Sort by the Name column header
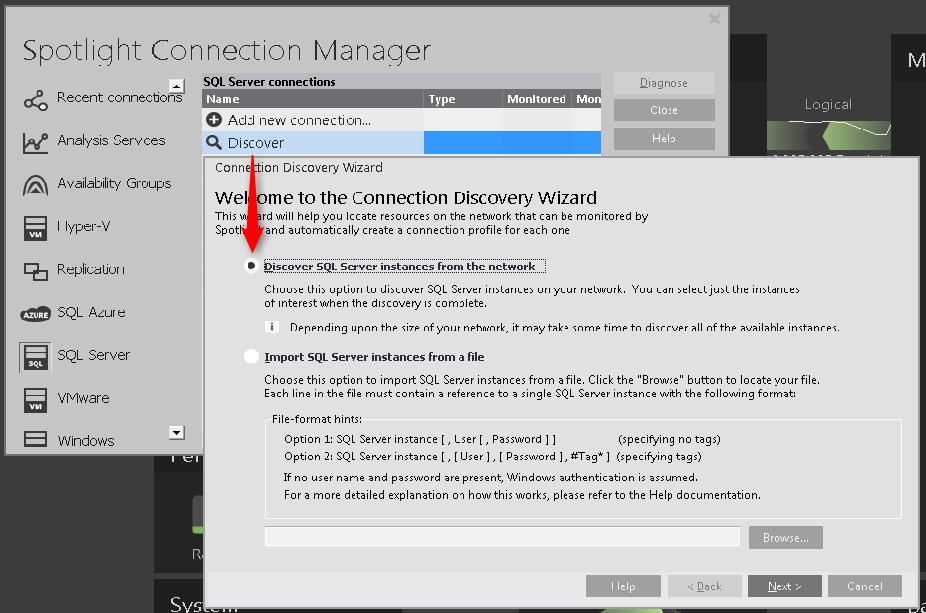Screen dimensions: 926x613 click(311, 99)
